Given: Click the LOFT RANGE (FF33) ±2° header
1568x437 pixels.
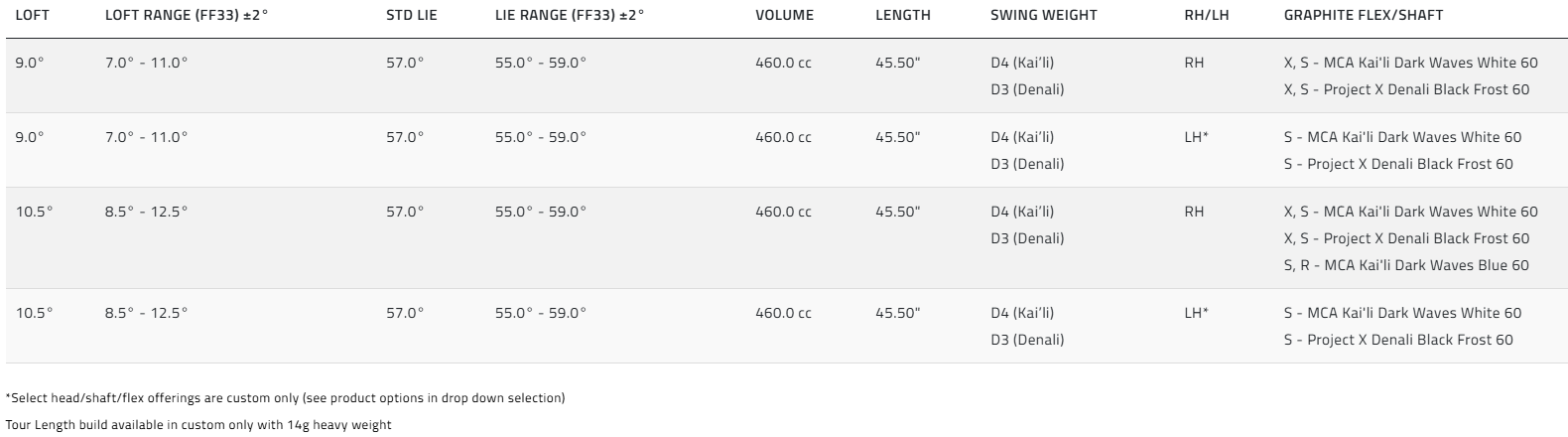Looking at the screenshot, I should pyautogui.click(x=186, y=15).
